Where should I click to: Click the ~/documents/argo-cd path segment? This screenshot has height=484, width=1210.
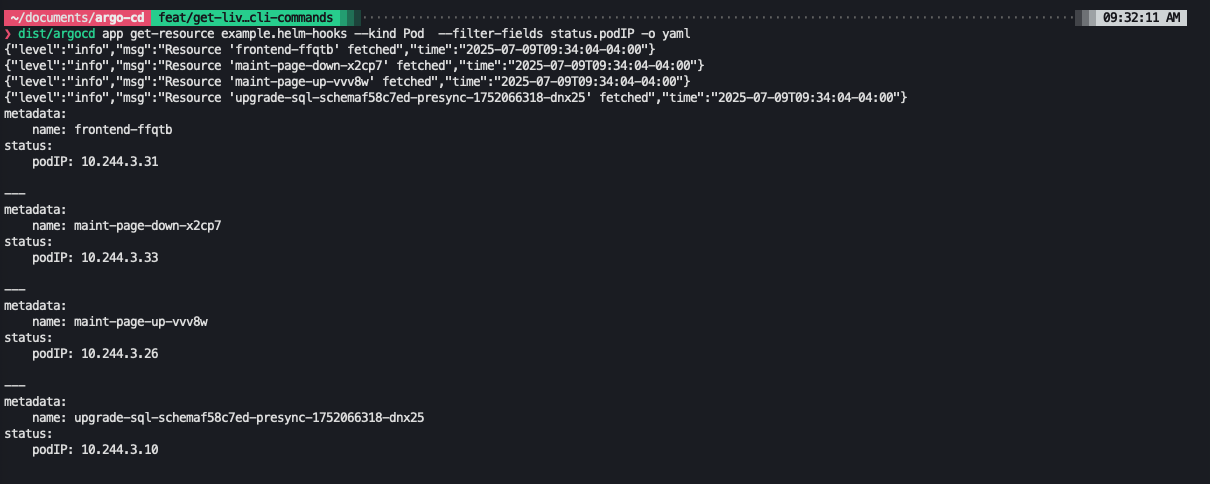point(76,18)
